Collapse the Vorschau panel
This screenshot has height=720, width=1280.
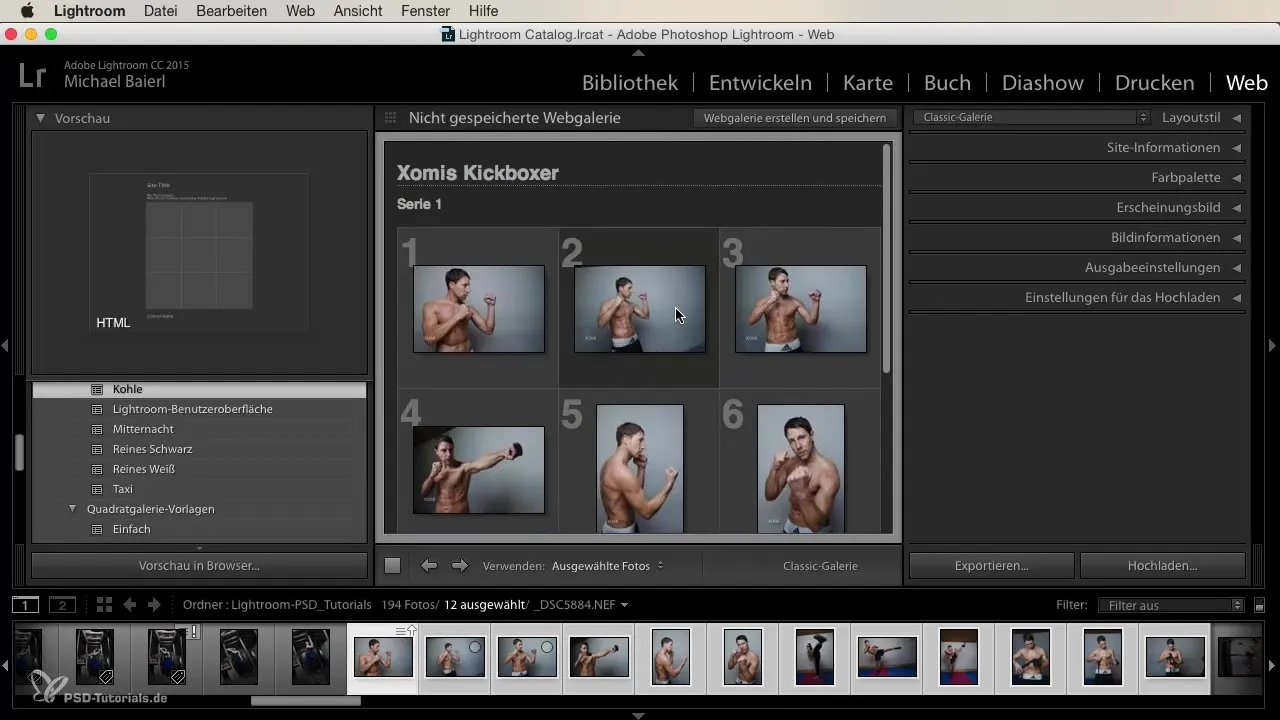pyautogui.click(x=40, y=118)
